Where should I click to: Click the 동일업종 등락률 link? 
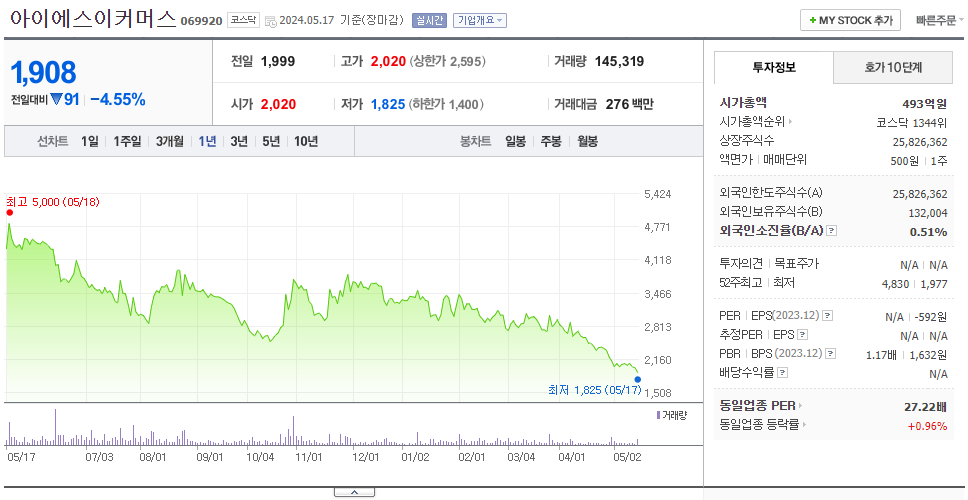coord(759,425)
